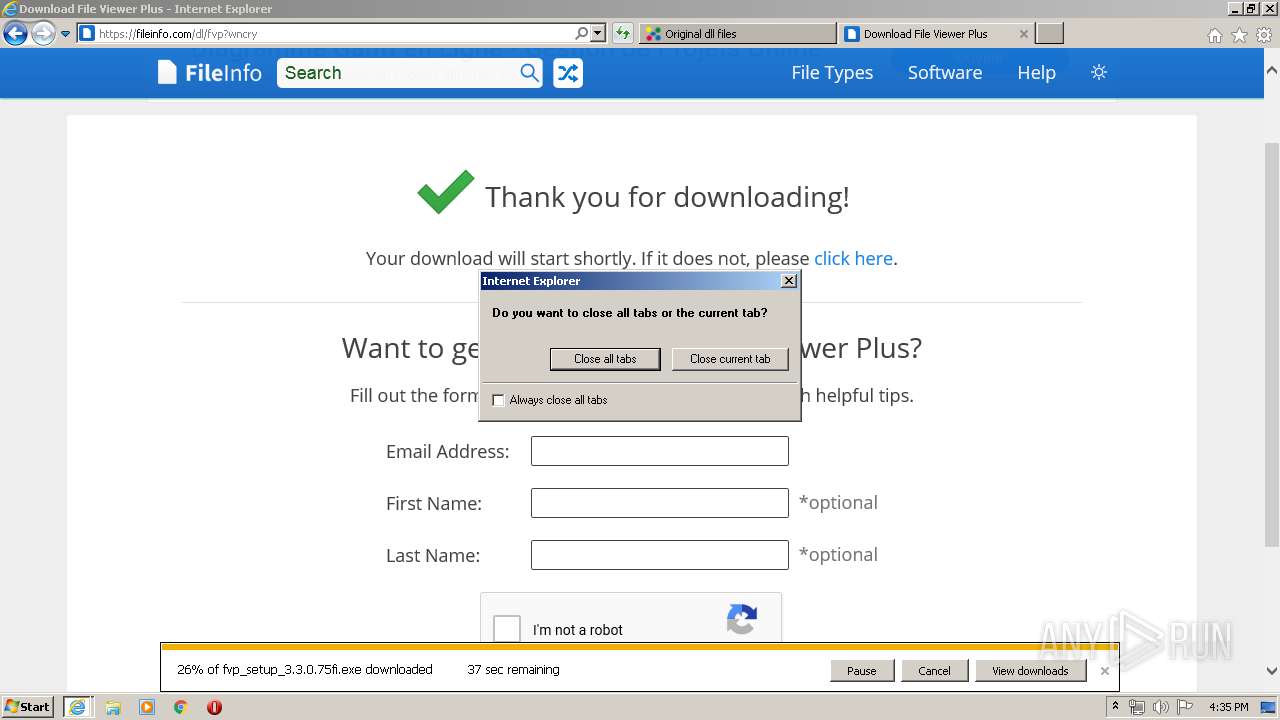This screenshot has height=720, width=1280.
Task: Click the red Opera taskbar icon
Action: point(214,707)
